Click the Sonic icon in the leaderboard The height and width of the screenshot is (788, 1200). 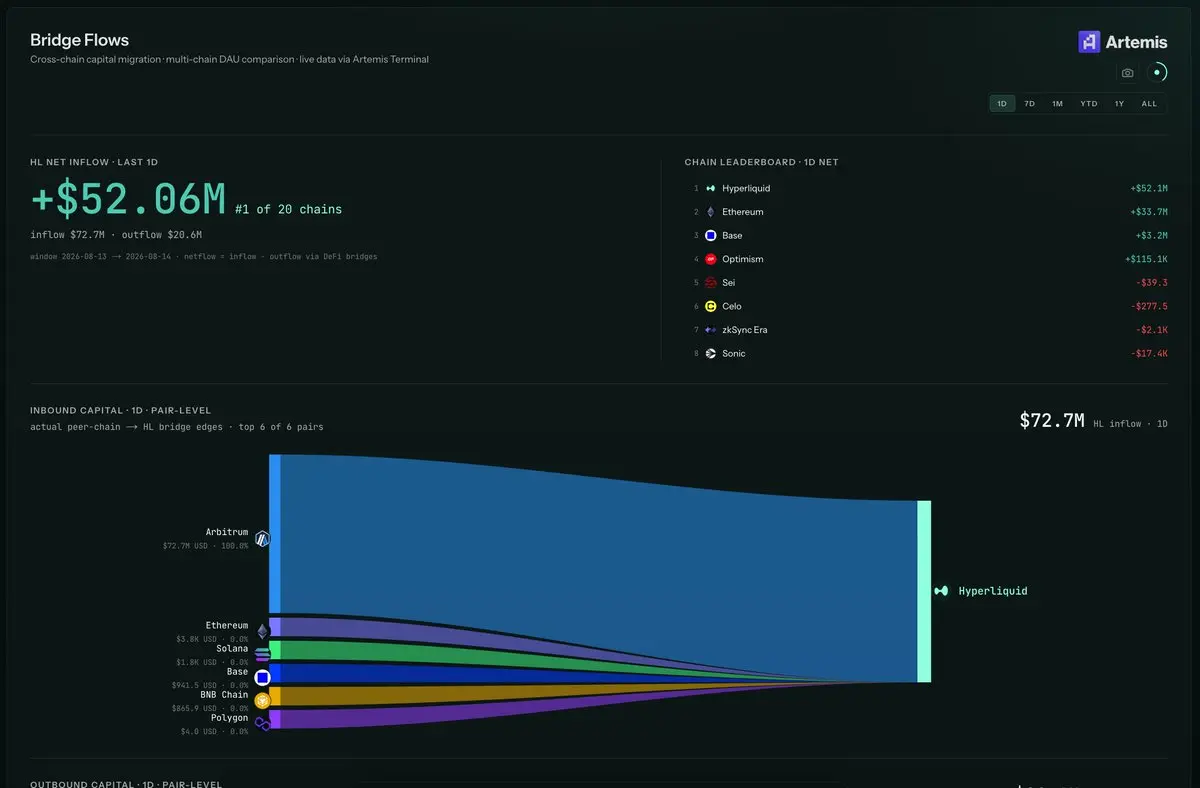click(x=711, y=353)
